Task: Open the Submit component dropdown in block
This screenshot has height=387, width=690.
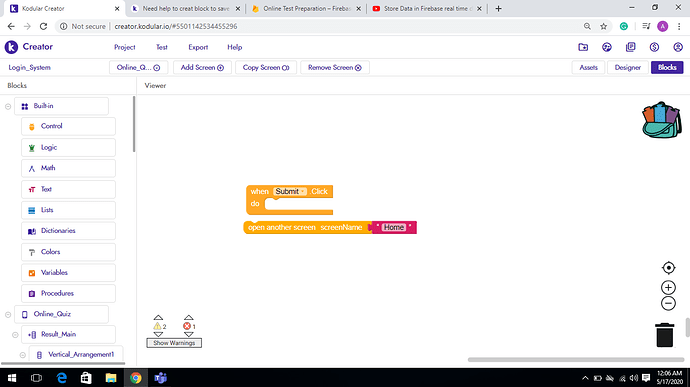Action: point(290,192)
